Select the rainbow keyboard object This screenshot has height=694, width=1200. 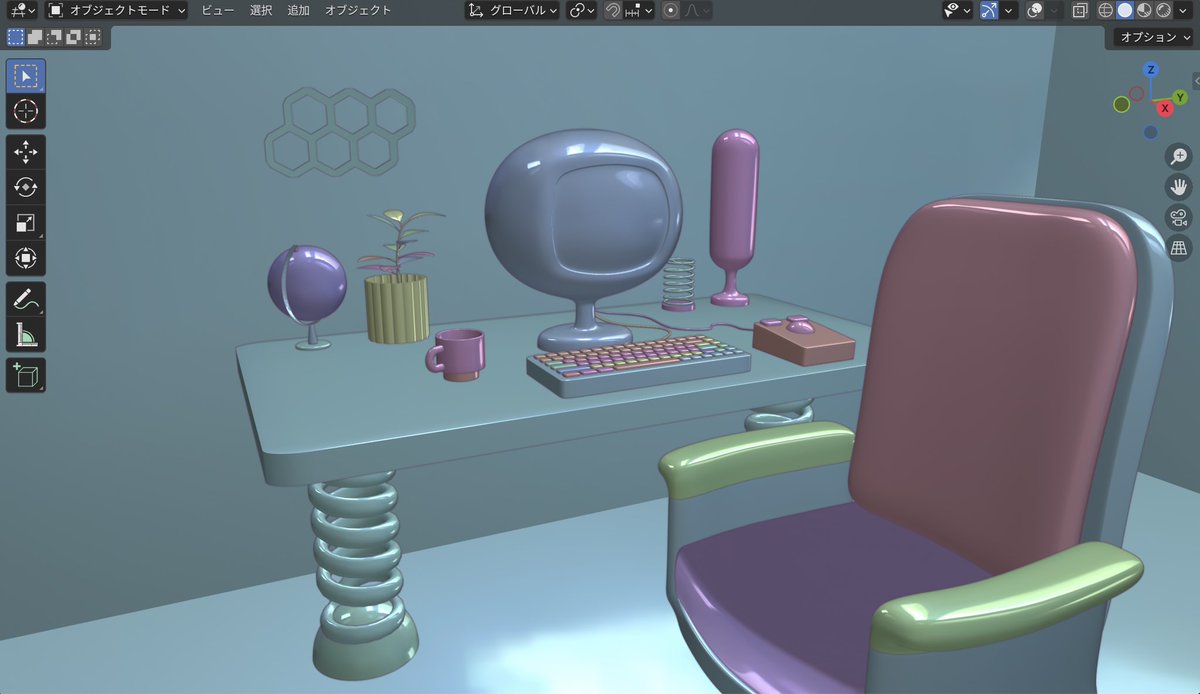click(638, 365)
